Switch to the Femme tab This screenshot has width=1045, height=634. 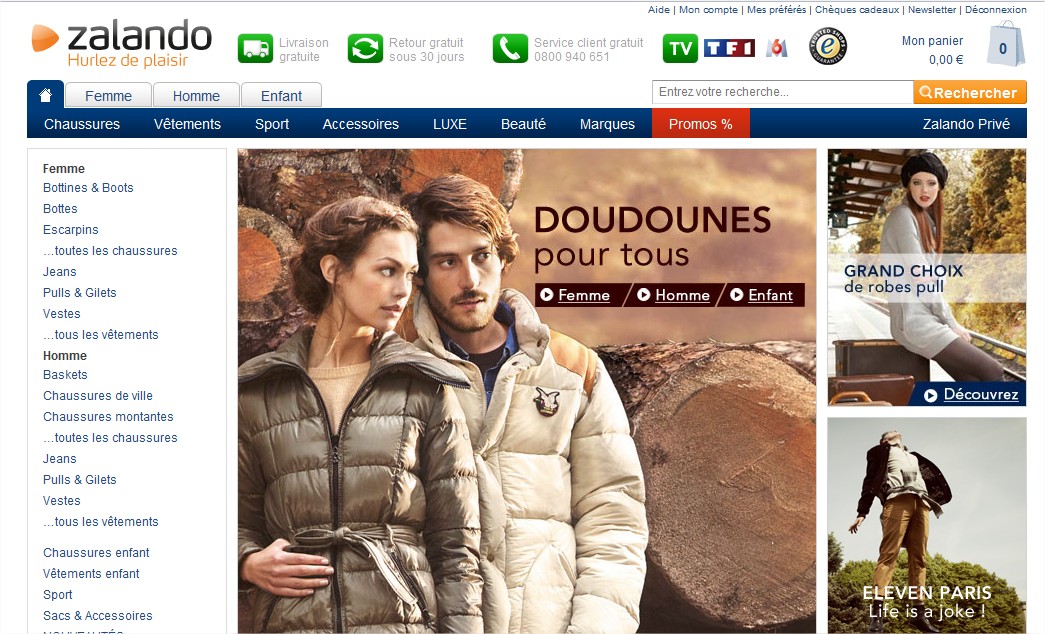pos(108,96)
